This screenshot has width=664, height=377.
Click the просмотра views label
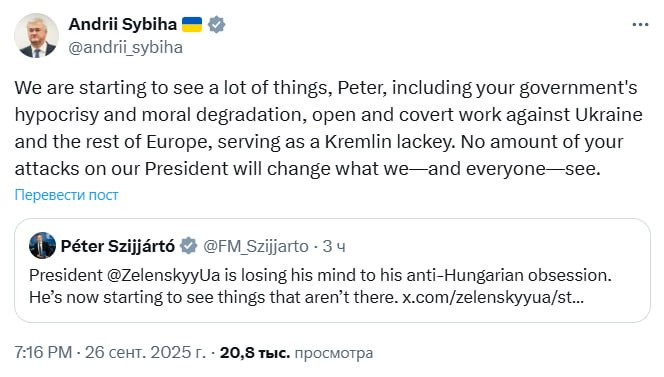point(334,353)
